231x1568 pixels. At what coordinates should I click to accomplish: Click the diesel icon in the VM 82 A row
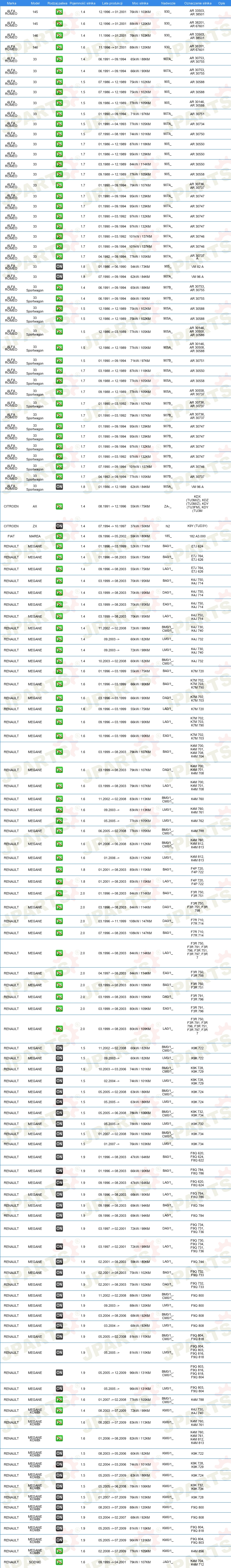pyautogui.click(x=59, y=267)
